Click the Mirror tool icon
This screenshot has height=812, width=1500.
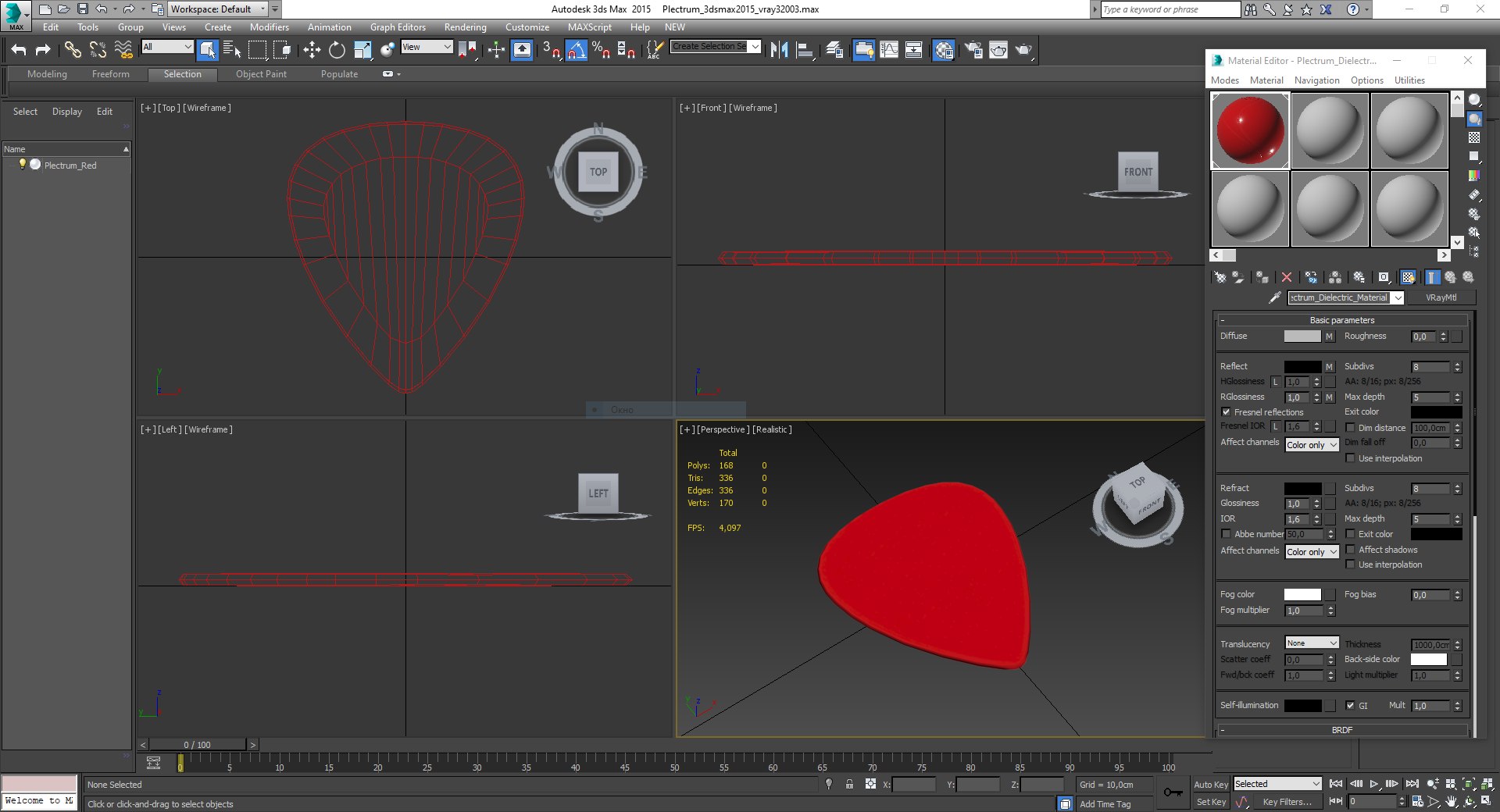(779, 50)
